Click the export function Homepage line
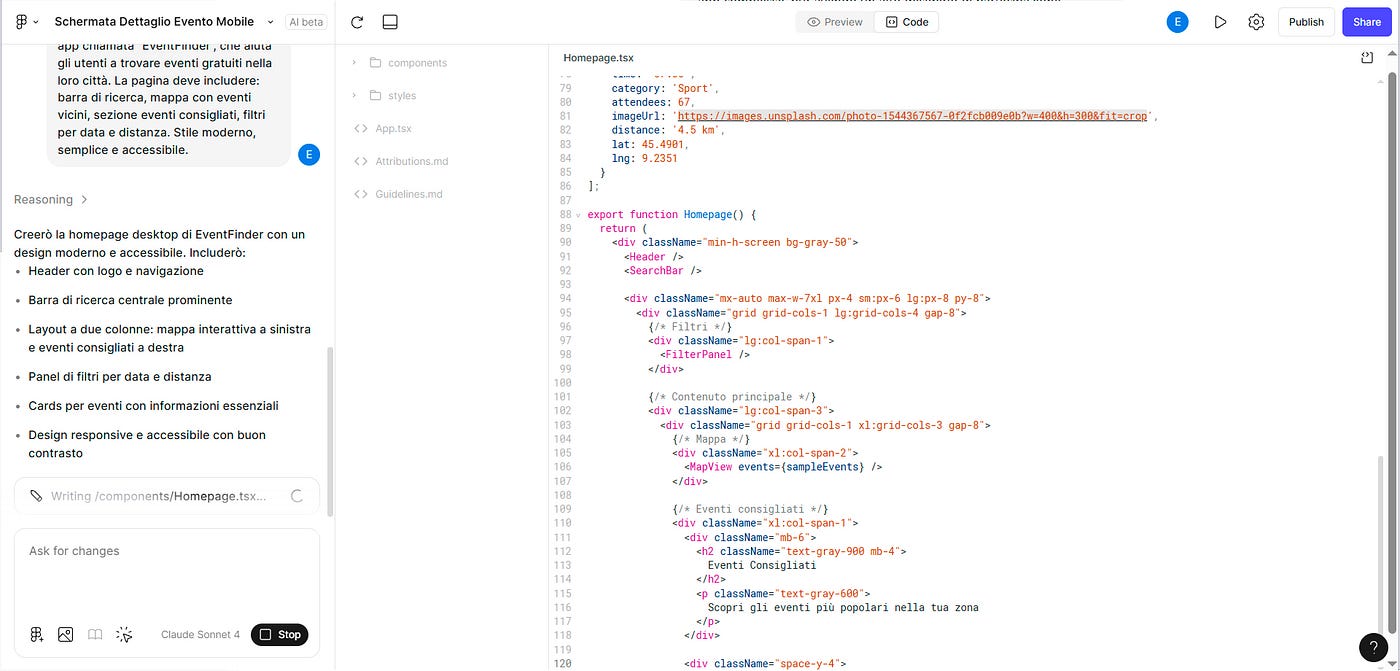The width and height of the screenshot is (1400, 671). 672,214
